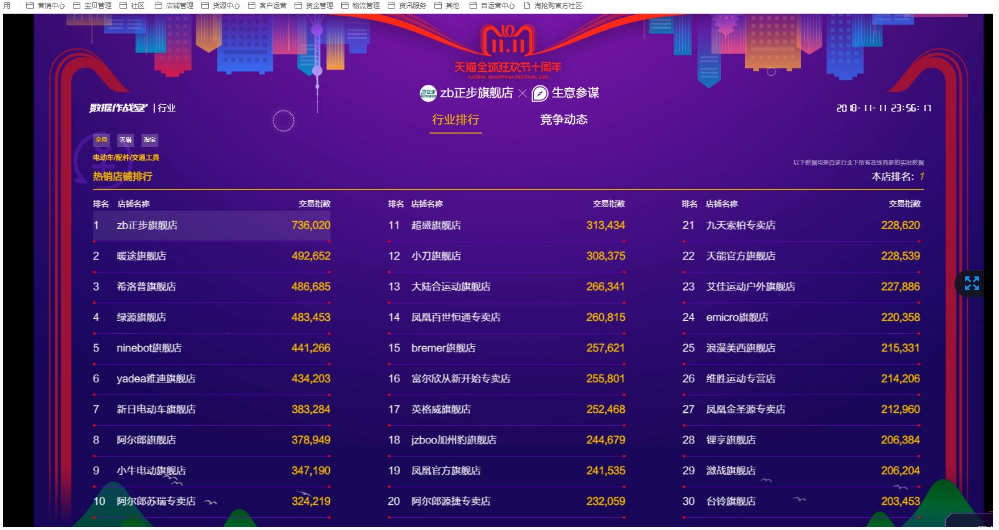Screen dimensions: 999x530
Task: Select the 富尔欣从新开始专卖店 row
Action: click(x=507, y=378)
